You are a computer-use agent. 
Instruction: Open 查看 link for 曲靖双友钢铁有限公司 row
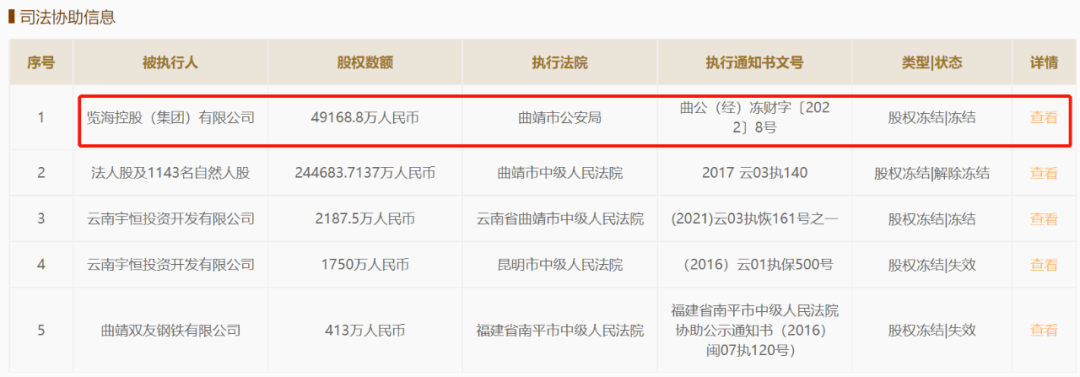point(1043,331)
